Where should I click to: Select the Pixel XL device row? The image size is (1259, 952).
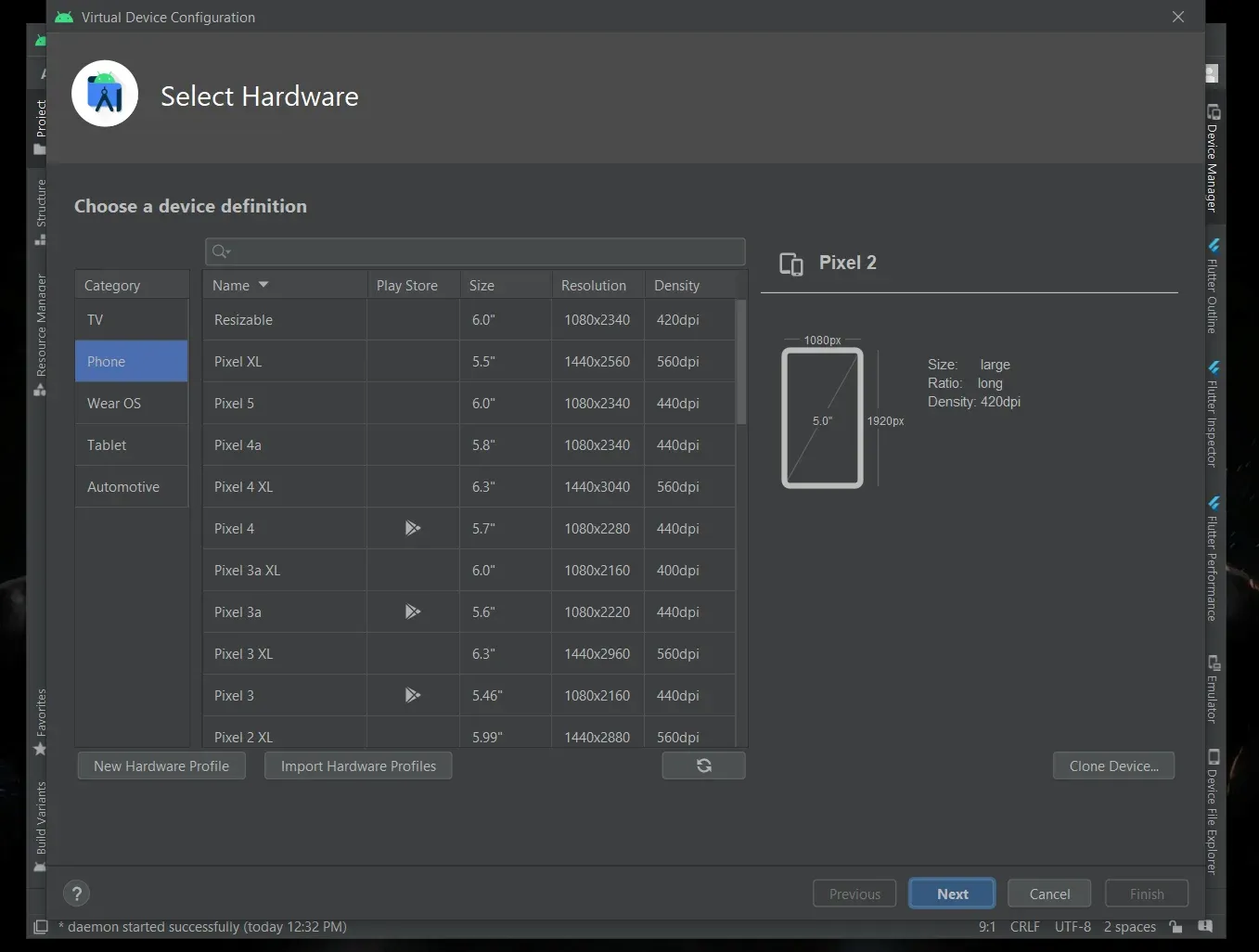pyautogui.click(x=469, y=361)
